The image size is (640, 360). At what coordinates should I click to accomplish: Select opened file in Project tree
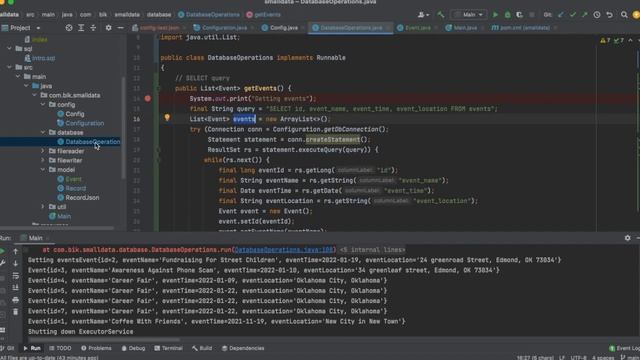point(69,28)
